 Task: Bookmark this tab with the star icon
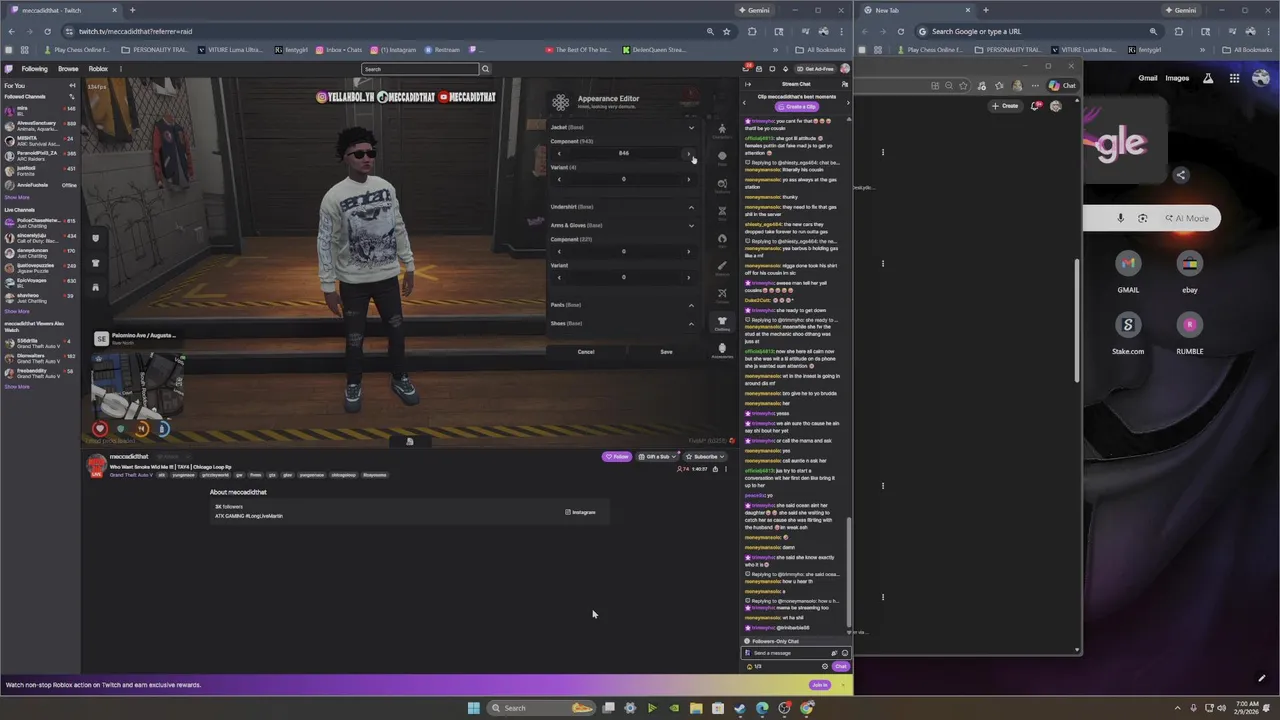726,31
